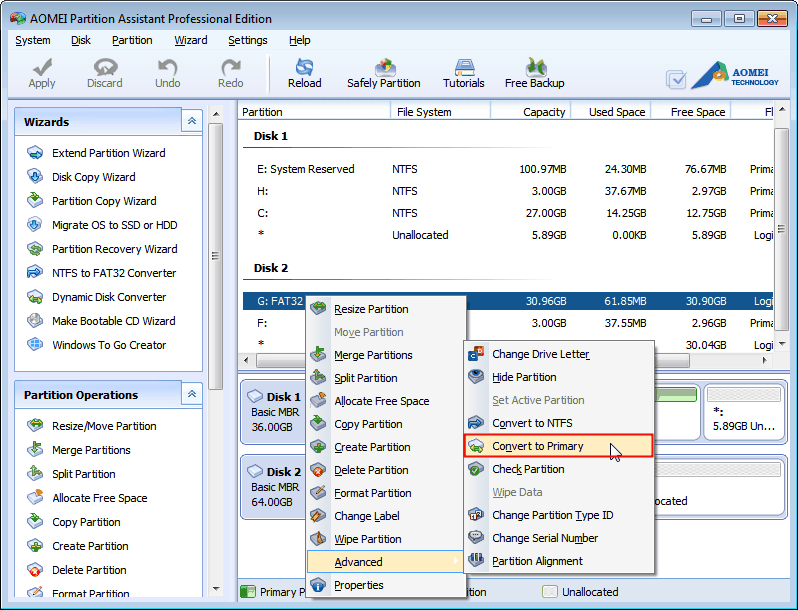Collapse the Partition Operations panel
The height and width of the screenshot is (610, 798).
pyautogui.click(x=192, y=394)
